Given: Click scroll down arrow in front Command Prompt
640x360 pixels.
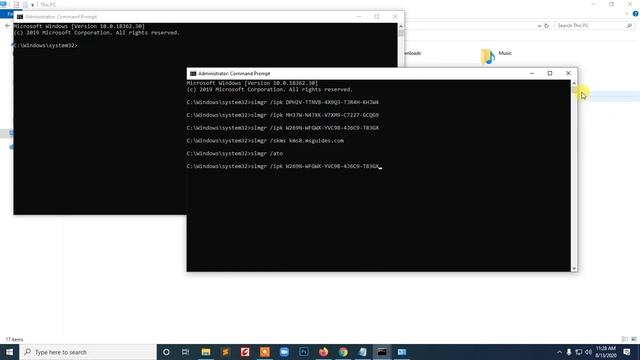Looking at the screenshot, I should (x=574, y=268).
